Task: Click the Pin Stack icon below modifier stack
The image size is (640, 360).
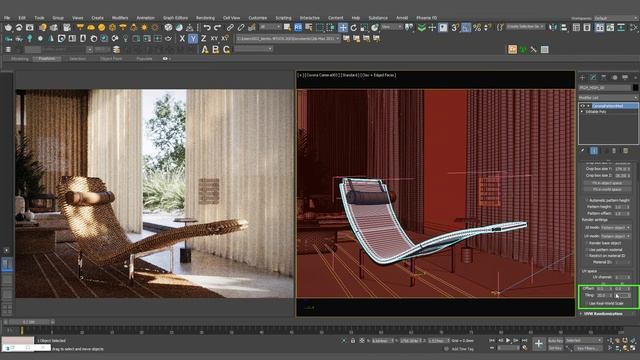Action: pyautogui.click(x=583, y=151)
